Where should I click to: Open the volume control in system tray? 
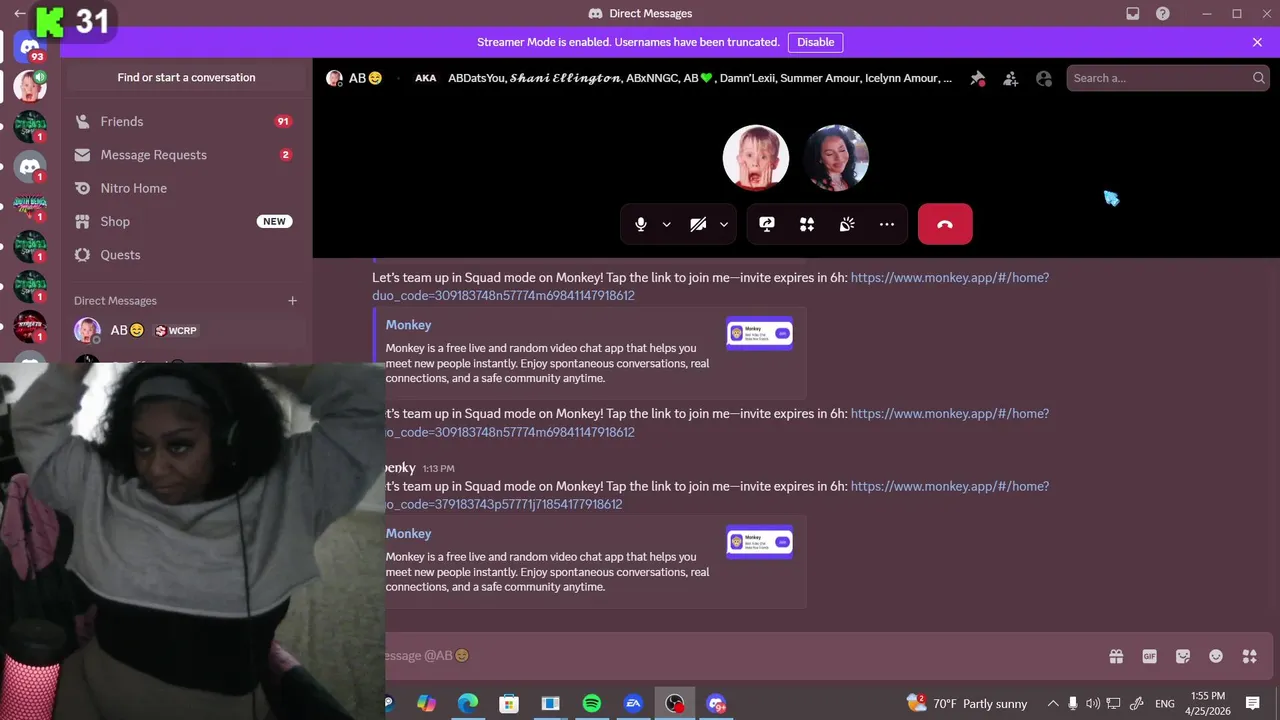coord(1093,704)
